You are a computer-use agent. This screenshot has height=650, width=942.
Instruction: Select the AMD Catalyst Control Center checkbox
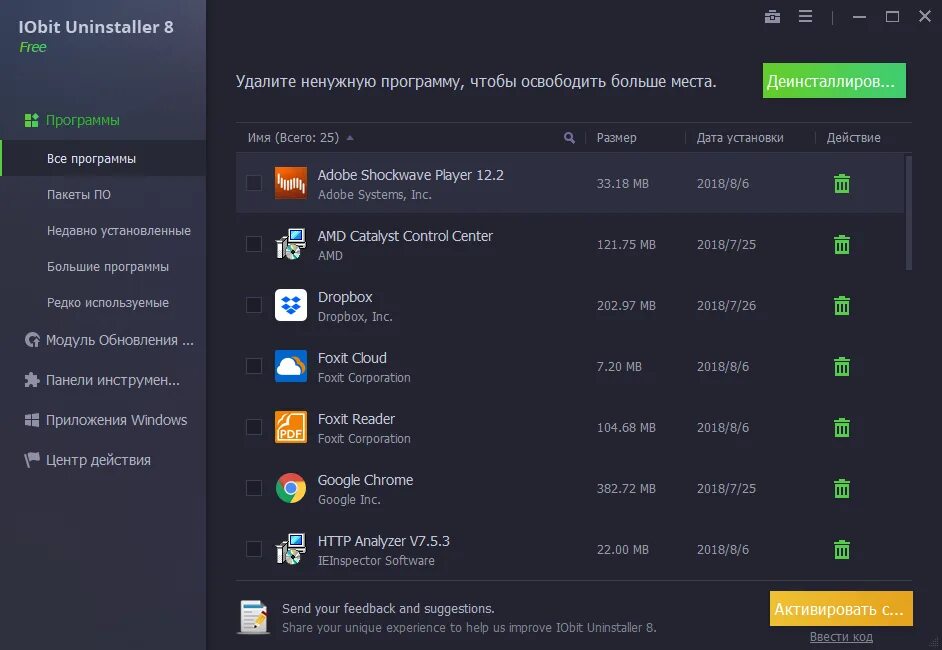click(x=254, y=244)
